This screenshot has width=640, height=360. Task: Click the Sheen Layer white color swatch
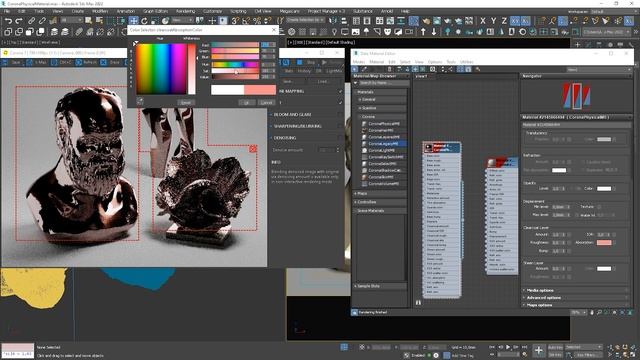(604, 269)
